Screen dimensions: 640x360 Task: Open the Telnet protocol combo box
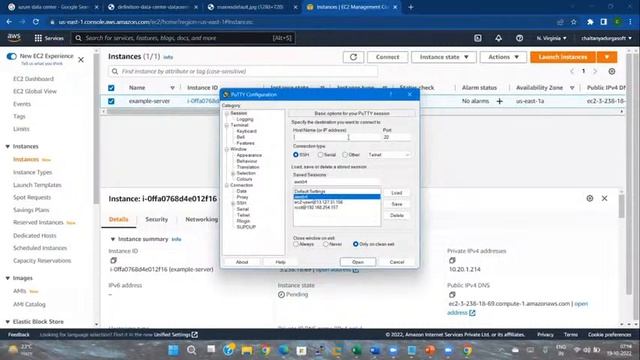pyautogui.click(x=389, y=155)
